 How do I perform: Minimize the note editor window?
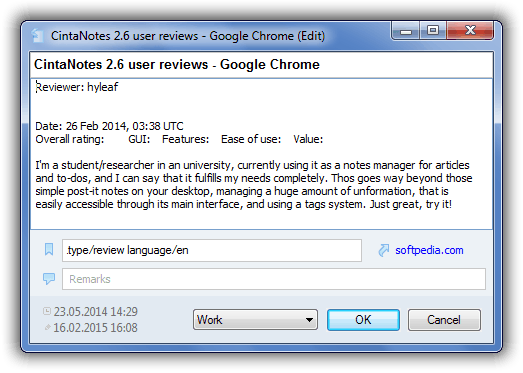(x=406, y=31)
